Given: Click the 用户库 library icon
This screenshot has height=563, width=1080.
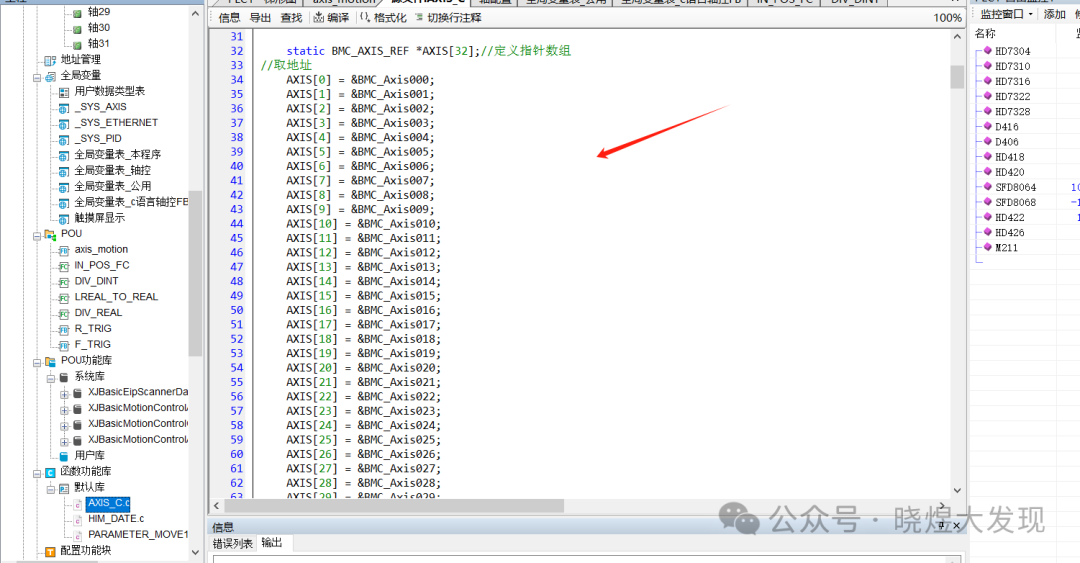Looking at the screenshot, I should 64,456.
